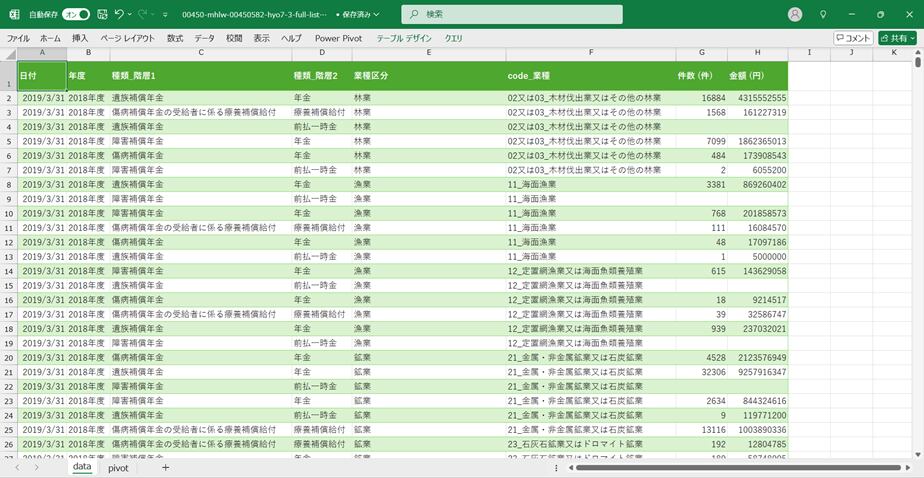Open the Power Pivot ribbon tab
Viewport: 924px width, 478px height.
338,38
